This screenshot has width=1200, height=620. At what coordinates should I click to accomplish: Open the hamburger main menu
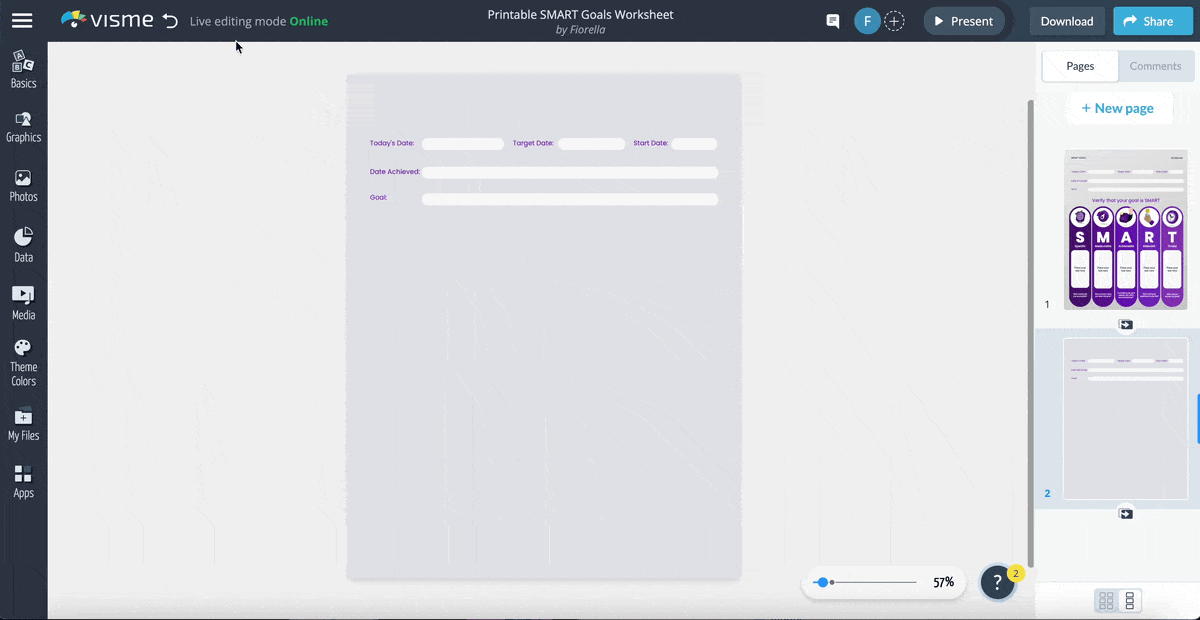21,21
